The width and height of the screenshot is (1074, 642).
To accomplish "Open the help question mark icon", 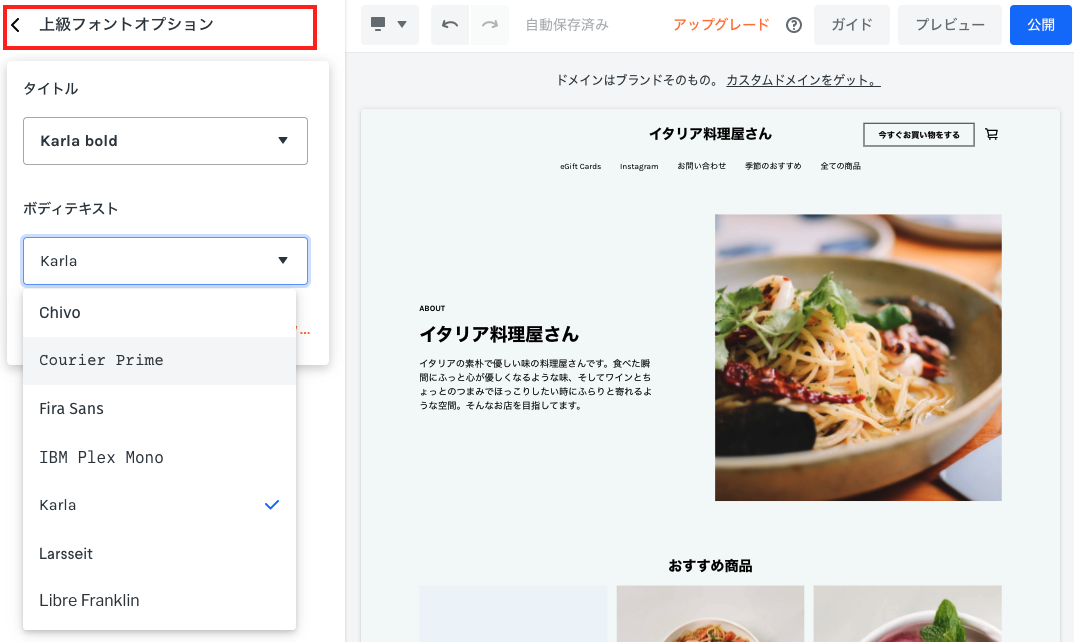I will [793, 25].
